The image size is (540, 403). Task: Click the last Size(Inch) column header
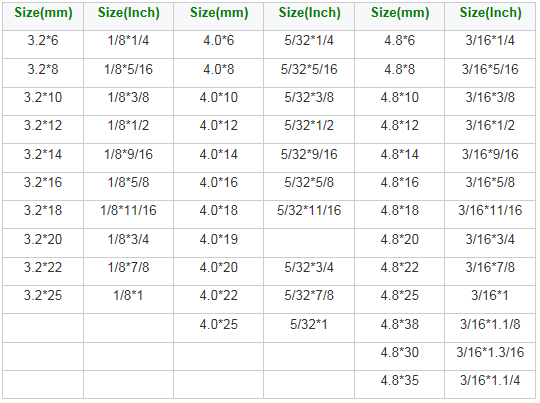point(490,16)
